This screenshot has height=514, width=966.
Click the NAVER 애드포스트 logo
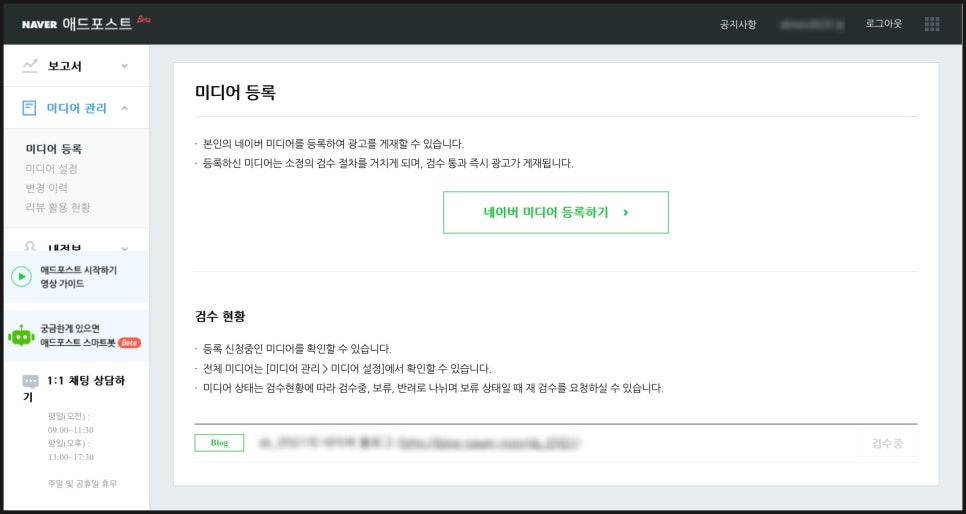tap(77, 24)
